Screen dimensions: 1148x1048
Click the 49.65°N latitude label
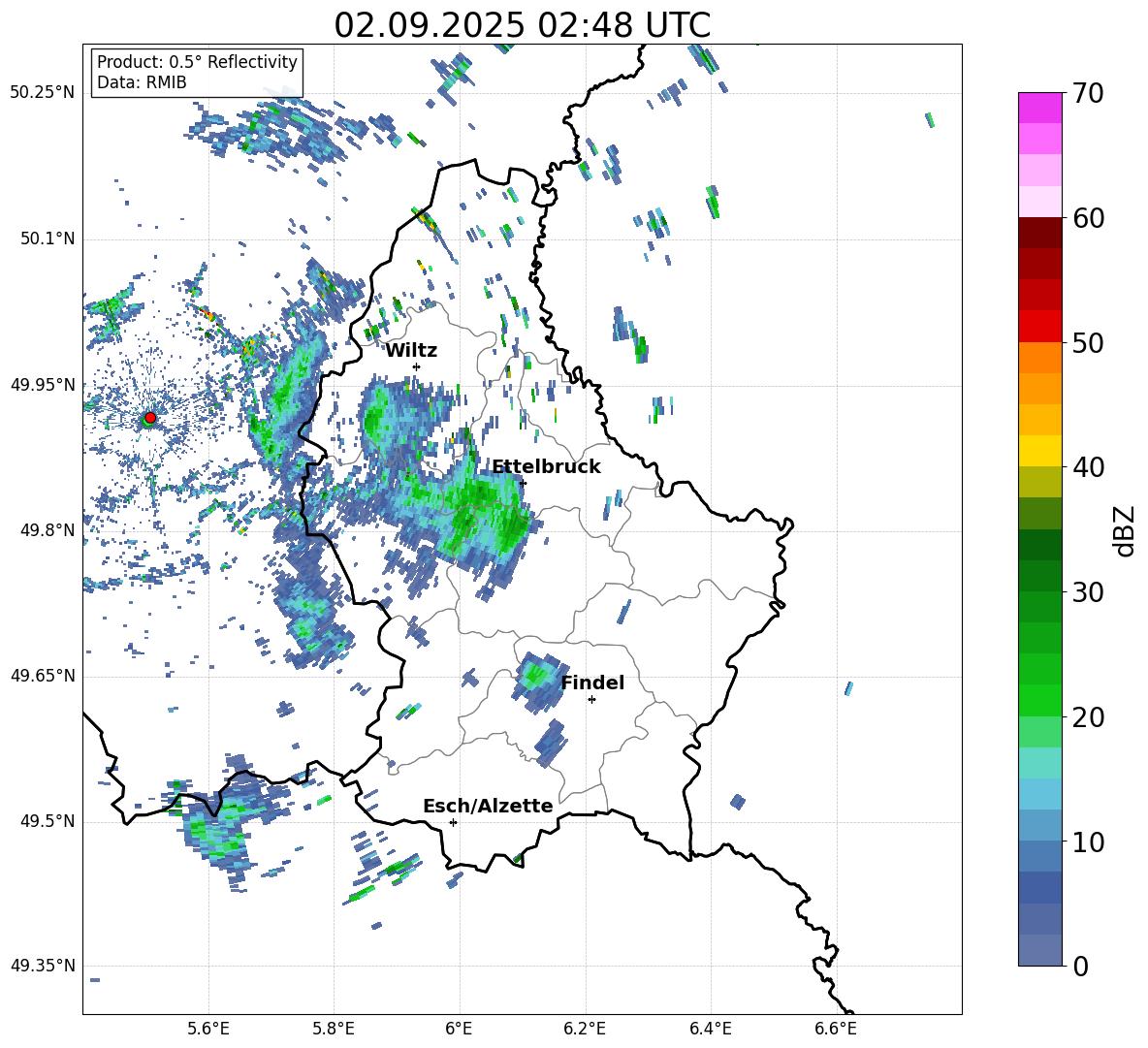(43, 676)
